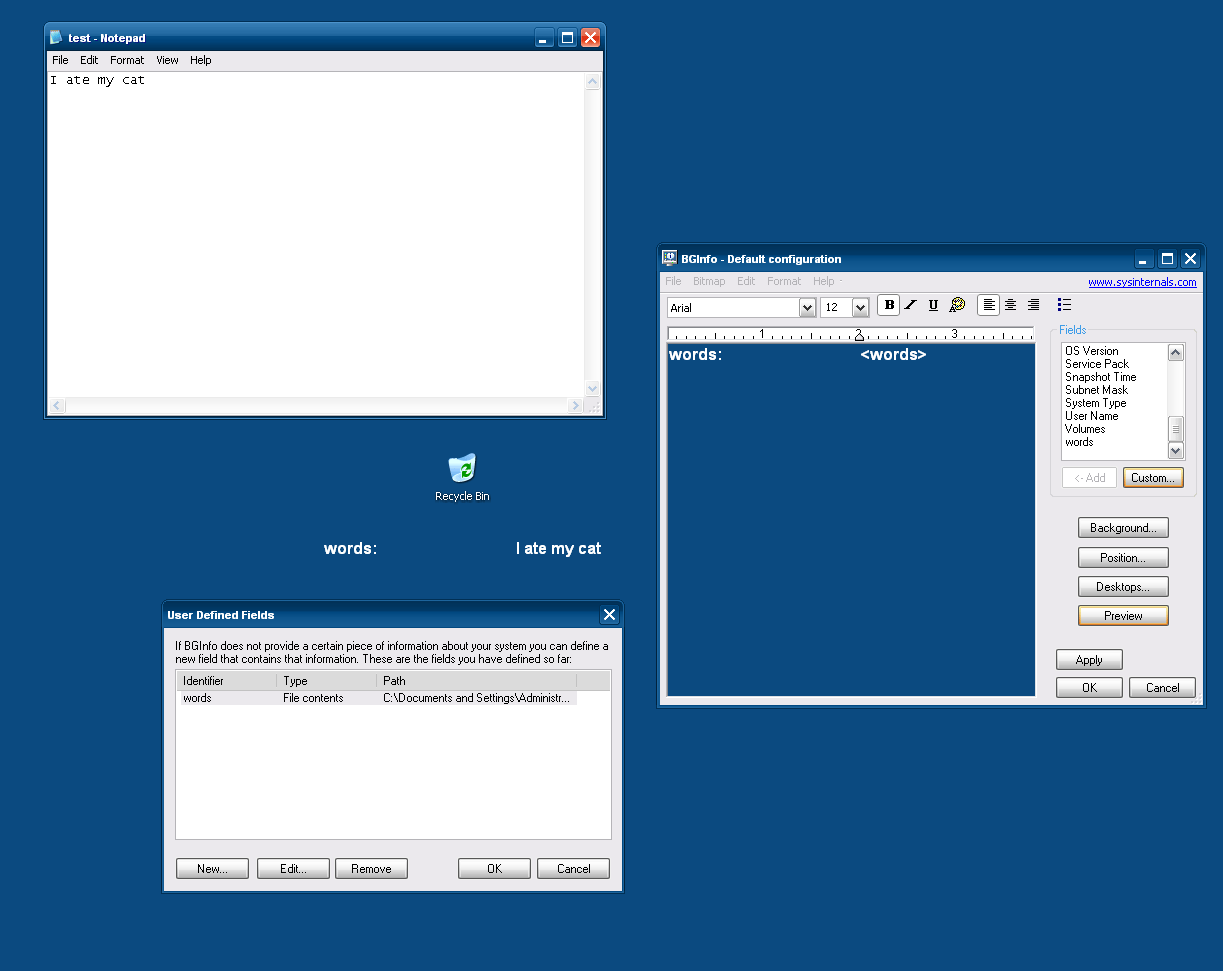Click OK in User Defined Fields dialog
This screenshot has height=971, width=1223.
tap(494, 869)
